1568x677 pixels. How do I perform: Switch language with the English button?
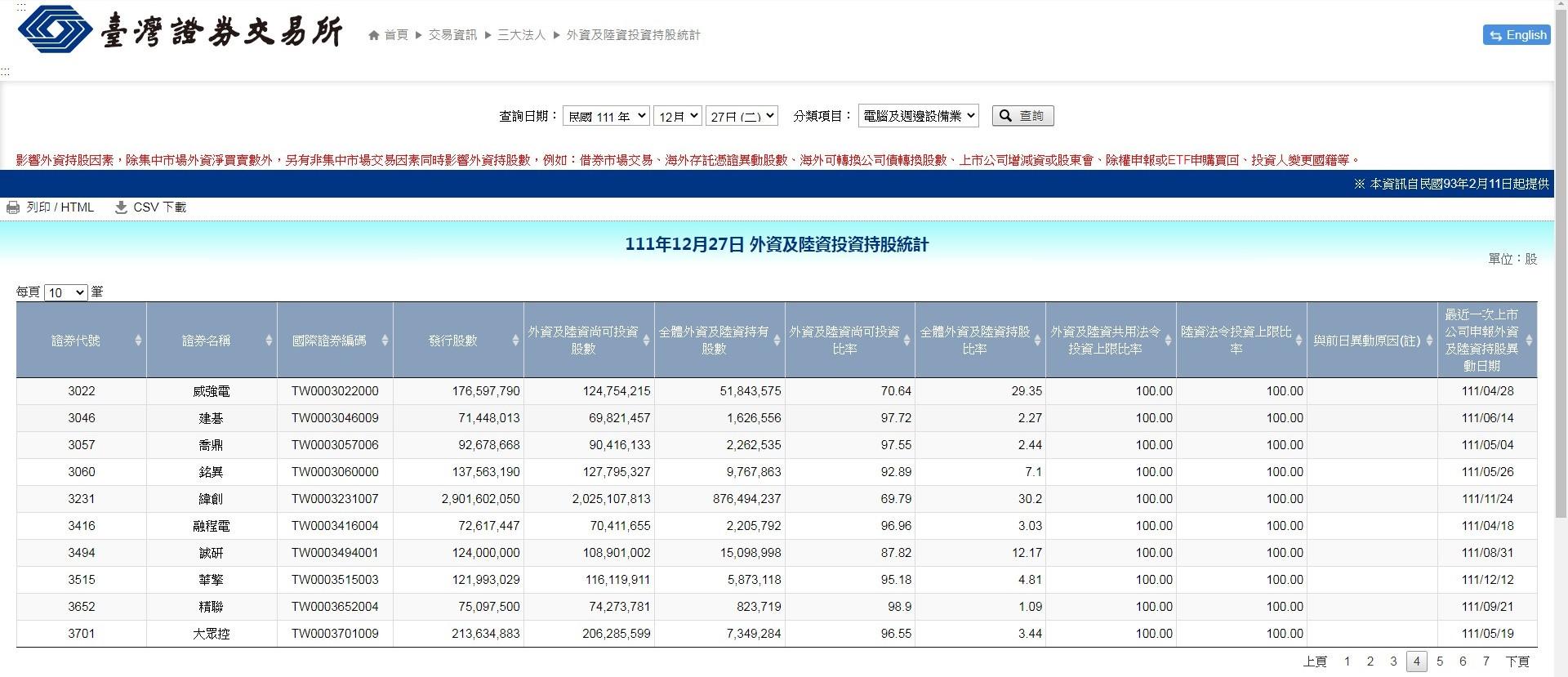(1517, 35)
